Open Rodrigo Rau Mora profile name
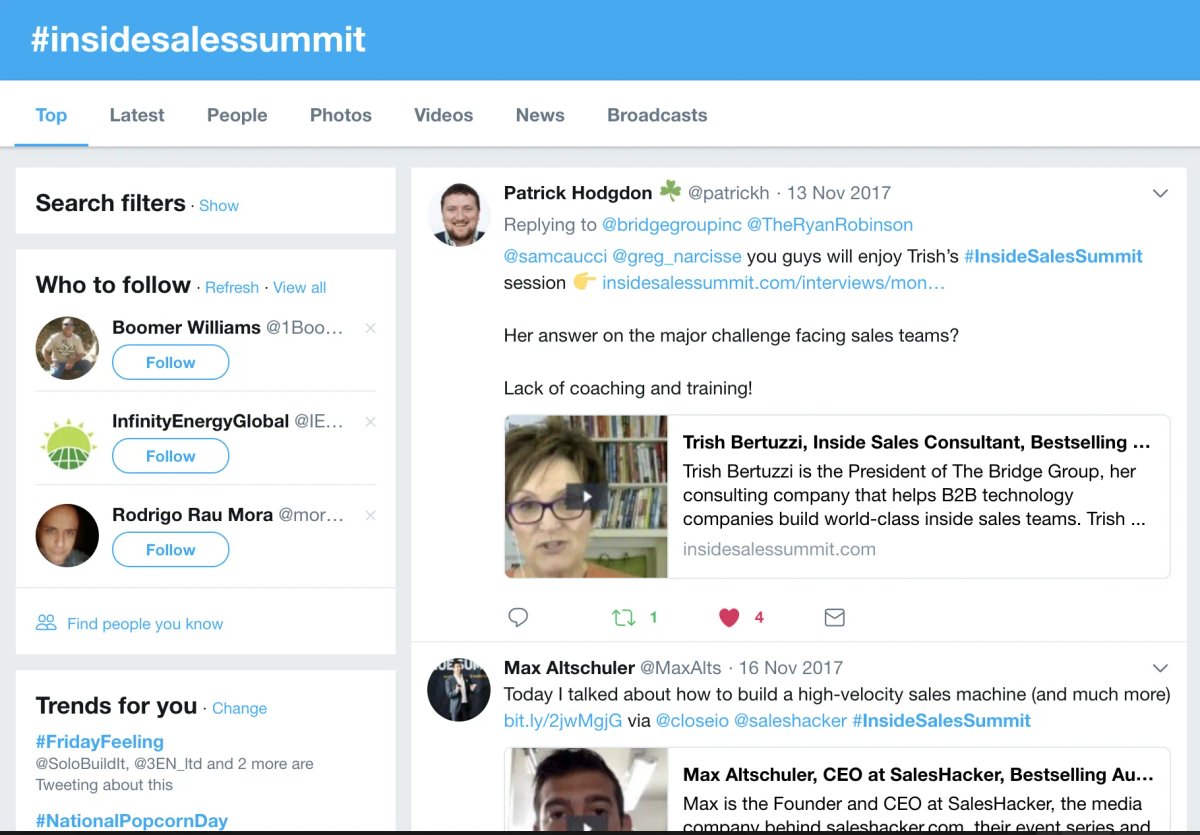1200x835 pixels. [x=192, y=515]
